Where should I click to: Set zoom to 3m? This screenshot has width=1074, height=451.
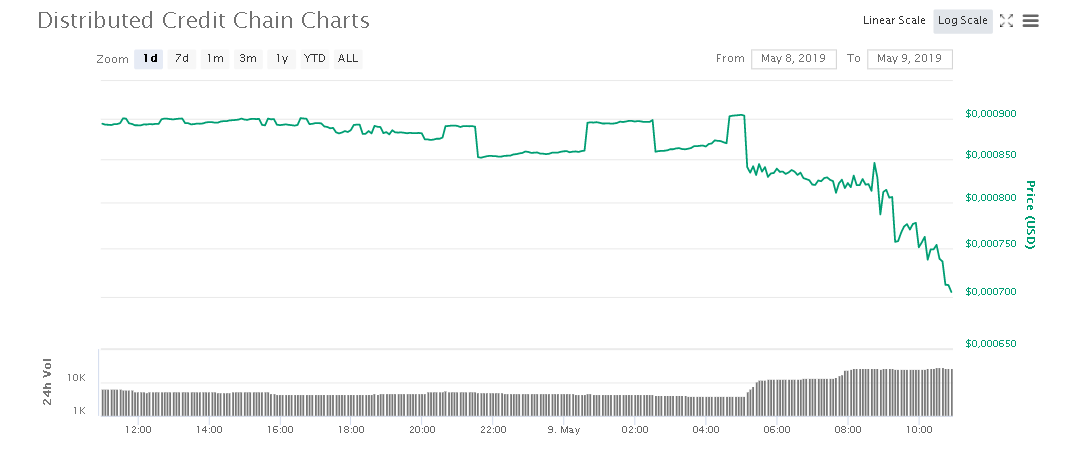tap(248, 59)
